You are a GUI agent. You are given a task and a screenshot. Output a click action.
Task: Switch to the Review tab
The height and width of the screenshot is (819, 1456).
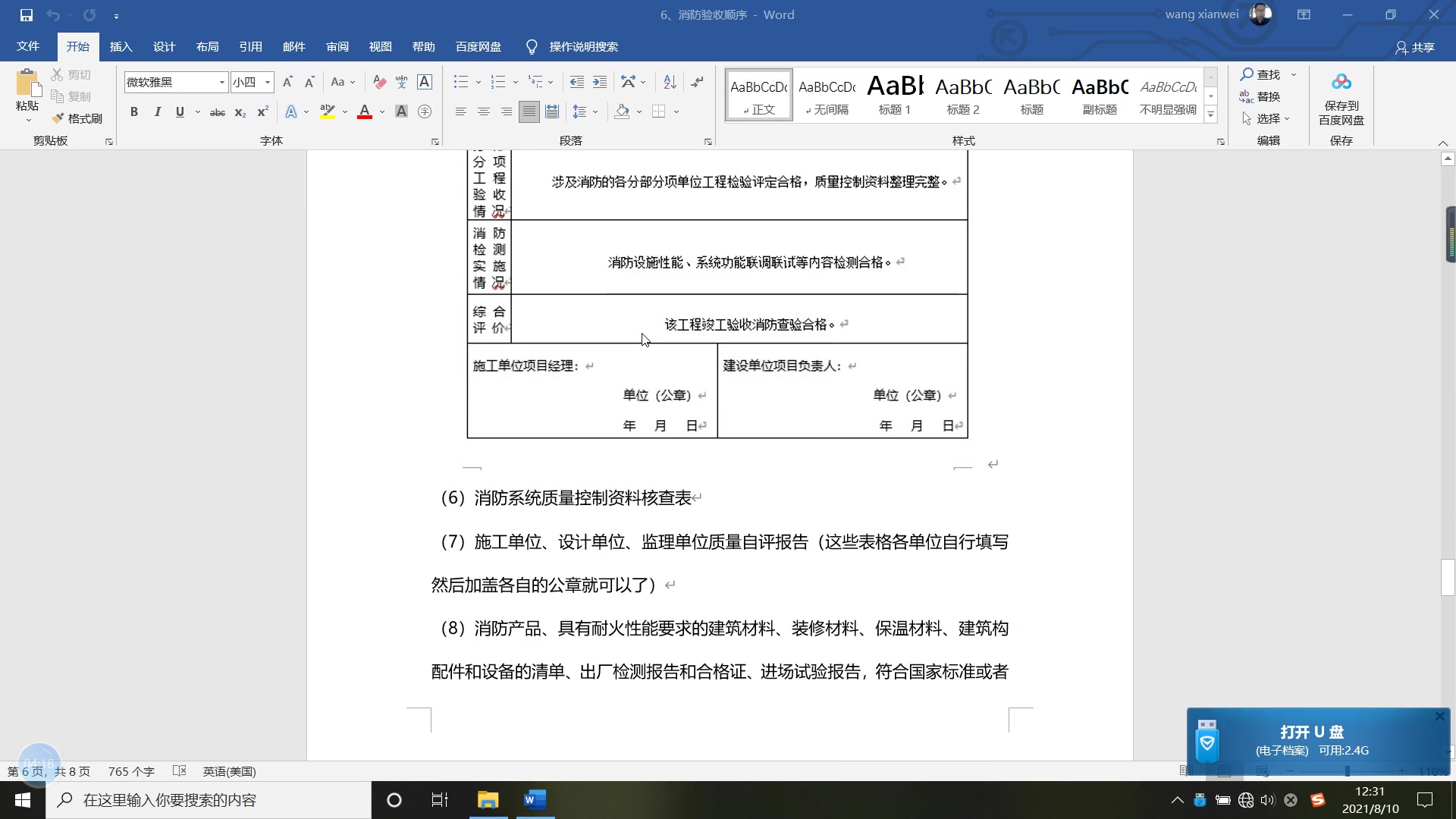click(x=337, y=46)
